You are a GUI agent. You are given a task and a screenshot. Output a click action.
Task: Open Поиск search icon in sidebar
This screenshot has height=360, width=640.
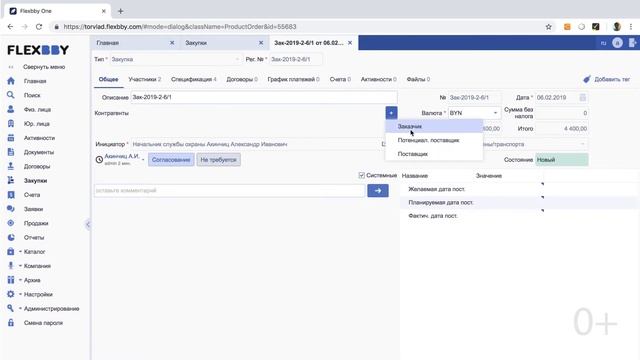11,95
